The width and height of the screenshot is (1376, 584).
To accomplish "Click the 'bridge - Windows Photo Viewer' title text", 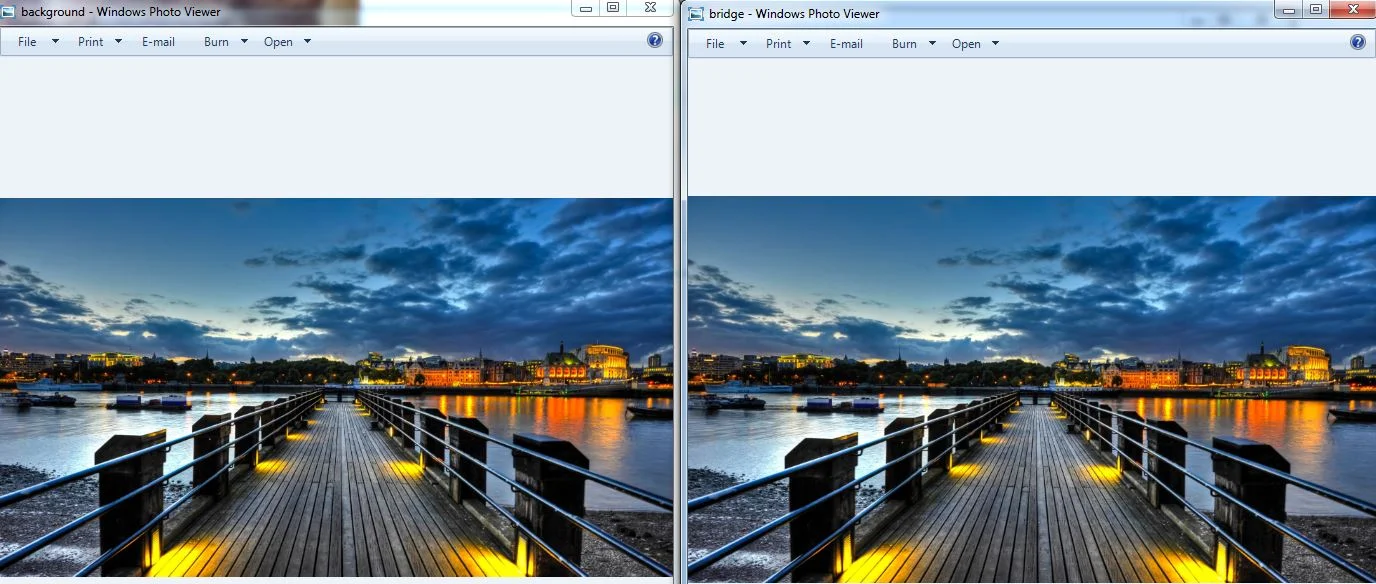I will point(794,14).
